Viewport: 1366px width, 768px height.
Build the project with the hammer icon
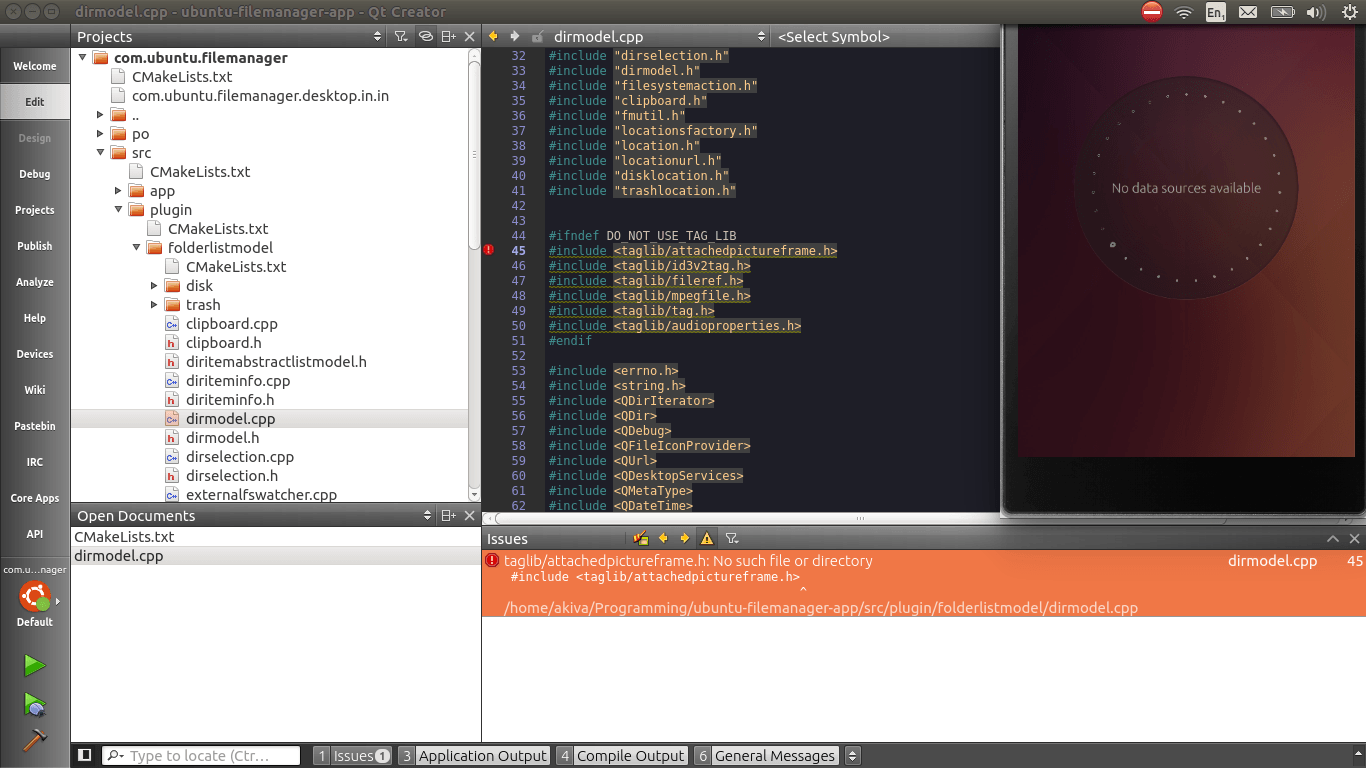[x=34, y=740]
